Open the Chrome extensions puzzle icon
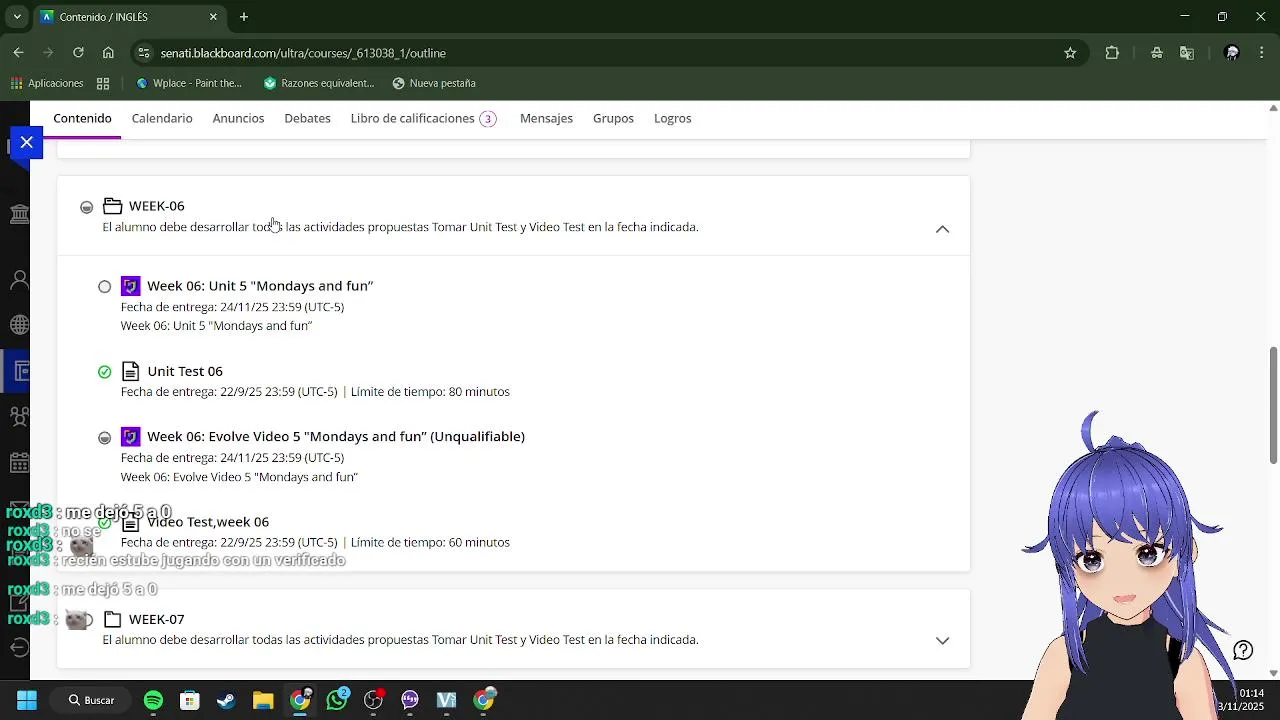 coord(1112,53)
